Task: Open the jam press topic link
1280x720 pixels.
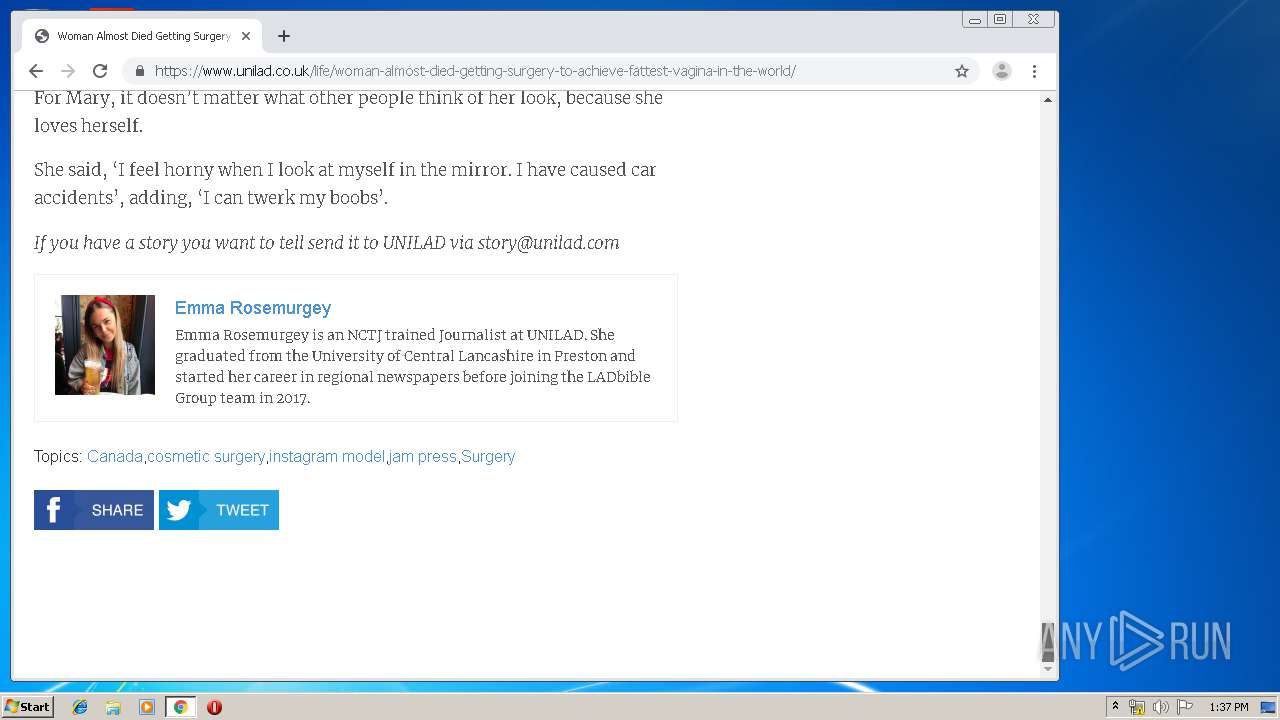Action: point(423,456)
